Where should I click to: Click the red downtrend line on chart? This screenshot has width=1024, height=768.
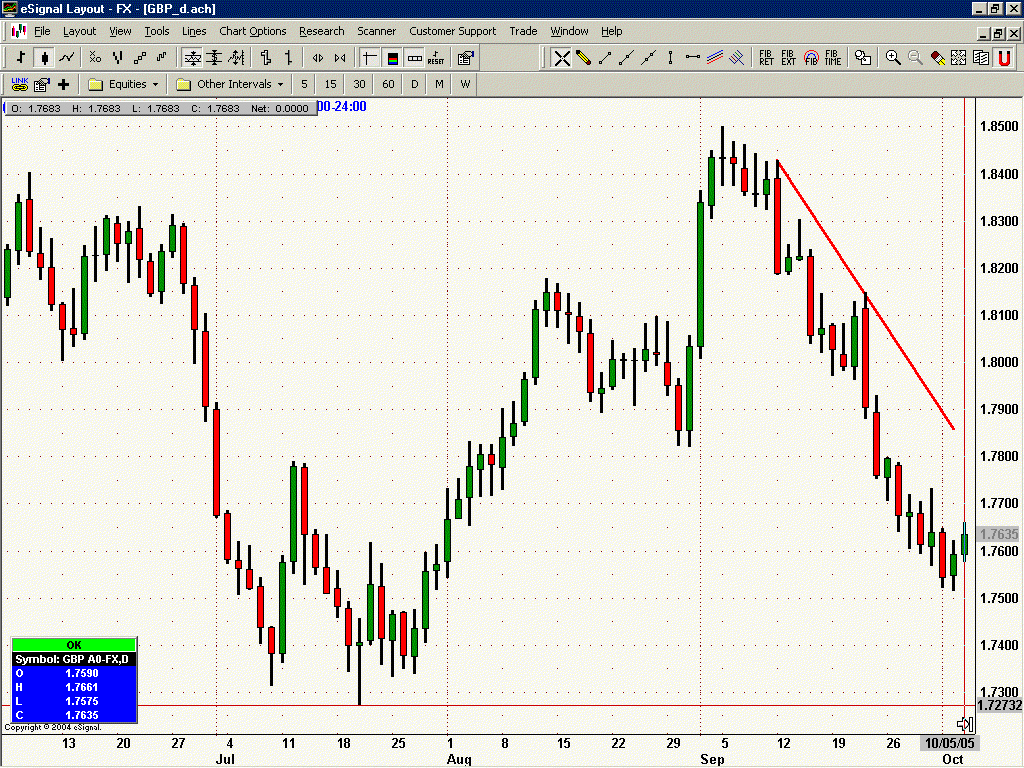(866, 295)
